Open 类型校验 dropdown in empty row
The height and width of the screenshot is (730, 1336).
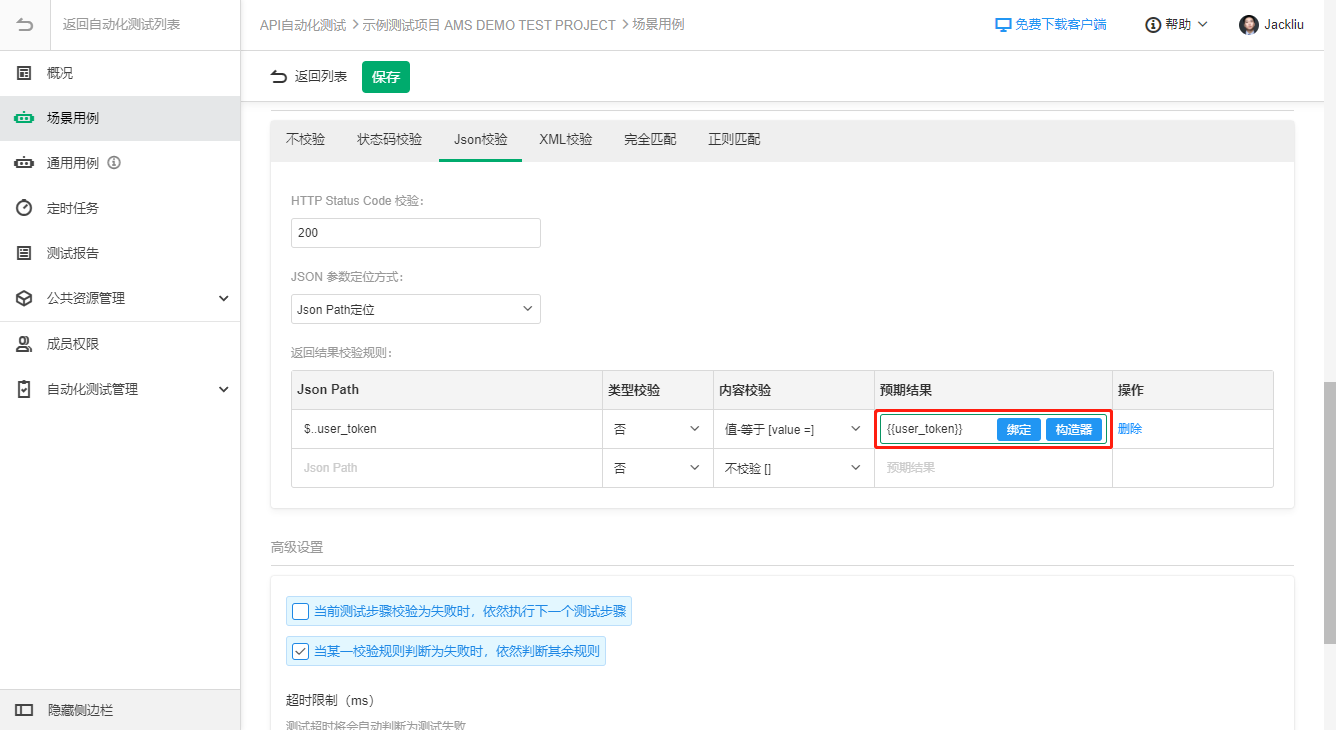point(657,468)
